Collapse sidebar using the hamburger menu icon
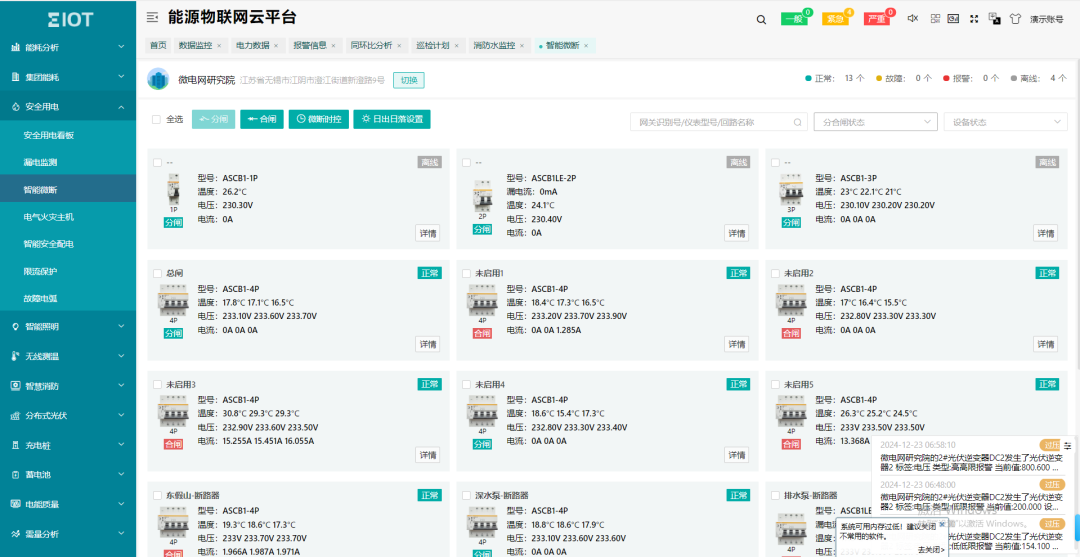 (x=152, y=18)
